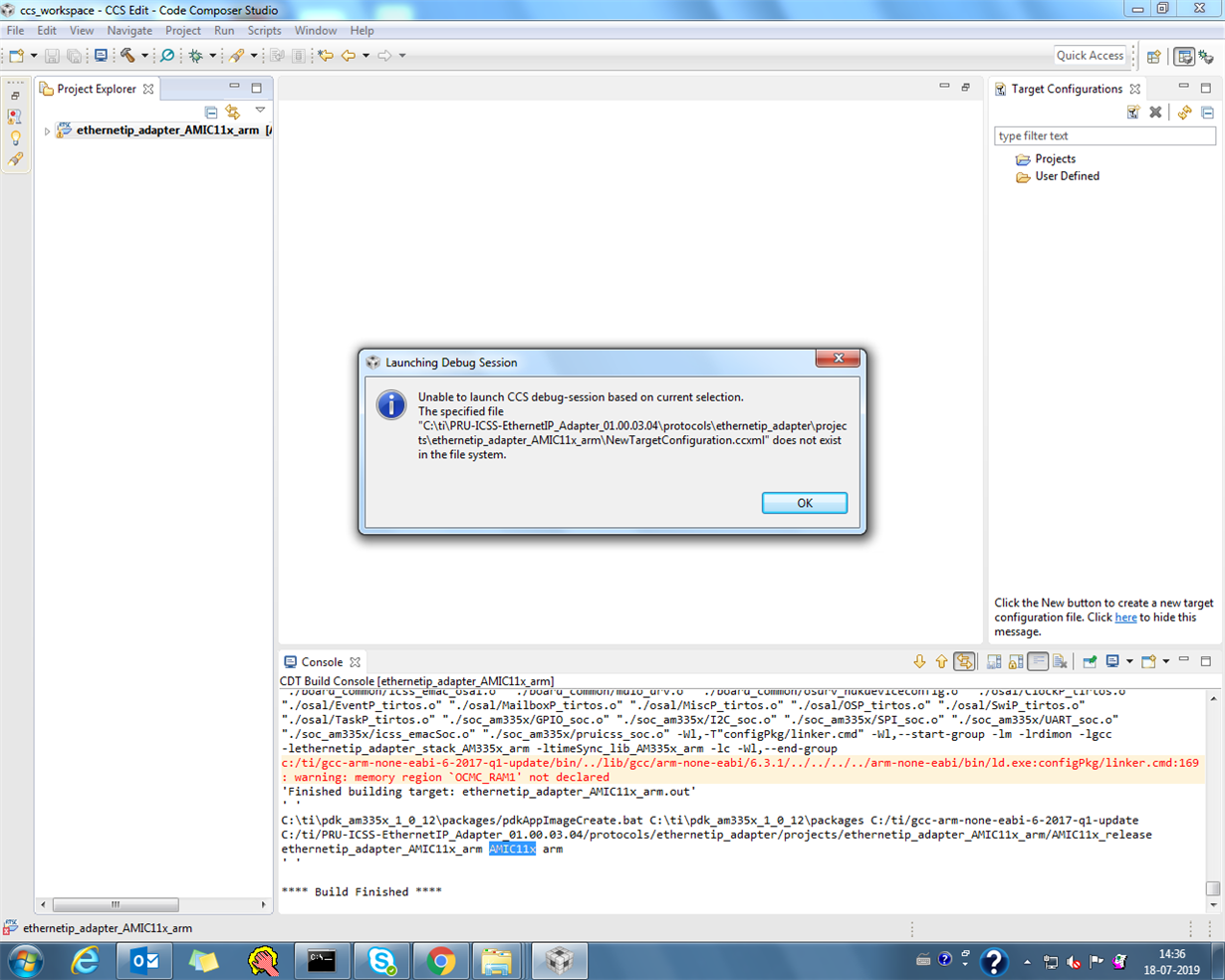This screenshot has height=980, width=1225.
Task: Click the Quick Access field
Action: point(1090,56)
